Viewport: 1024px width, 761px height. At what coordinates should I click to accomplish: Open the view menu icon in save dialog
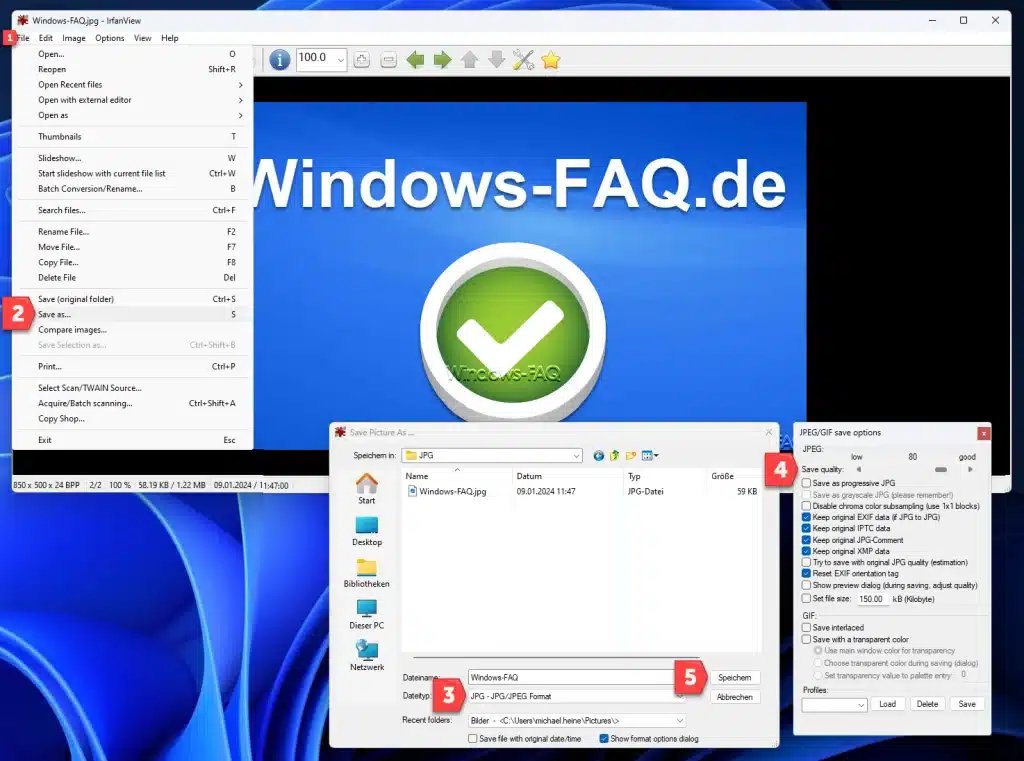[x=650, y=455]
